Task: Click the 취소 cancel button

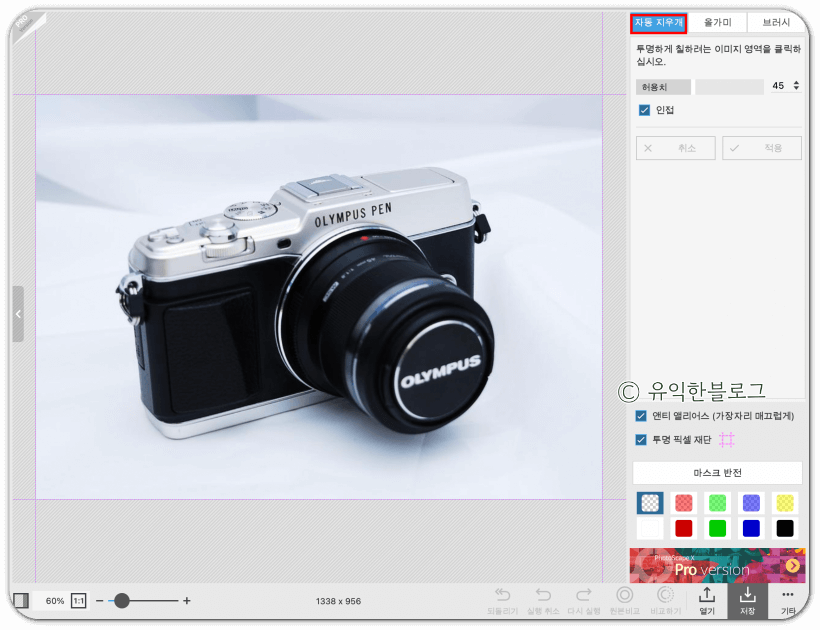Action: 676,148
